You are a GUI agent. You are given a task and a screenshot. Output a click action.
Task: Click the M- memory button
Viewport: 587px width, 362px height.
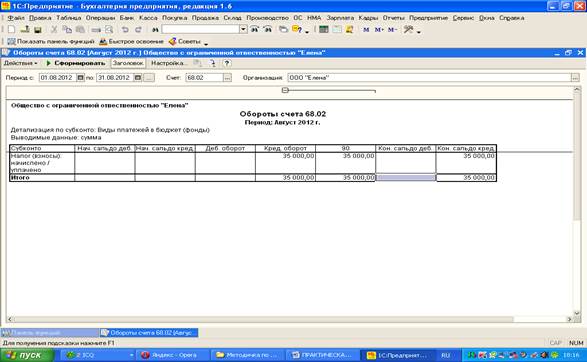tap(392, 30)
